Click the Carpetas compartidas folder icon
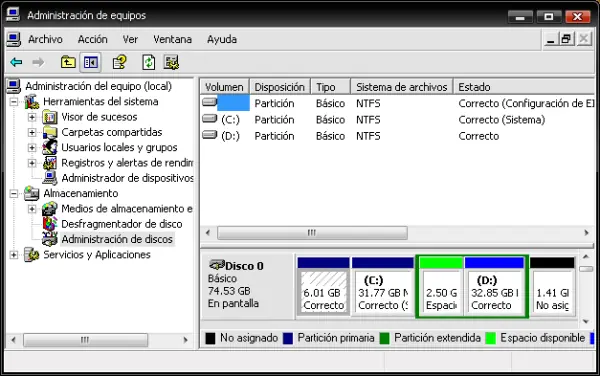 pos(50,132)
